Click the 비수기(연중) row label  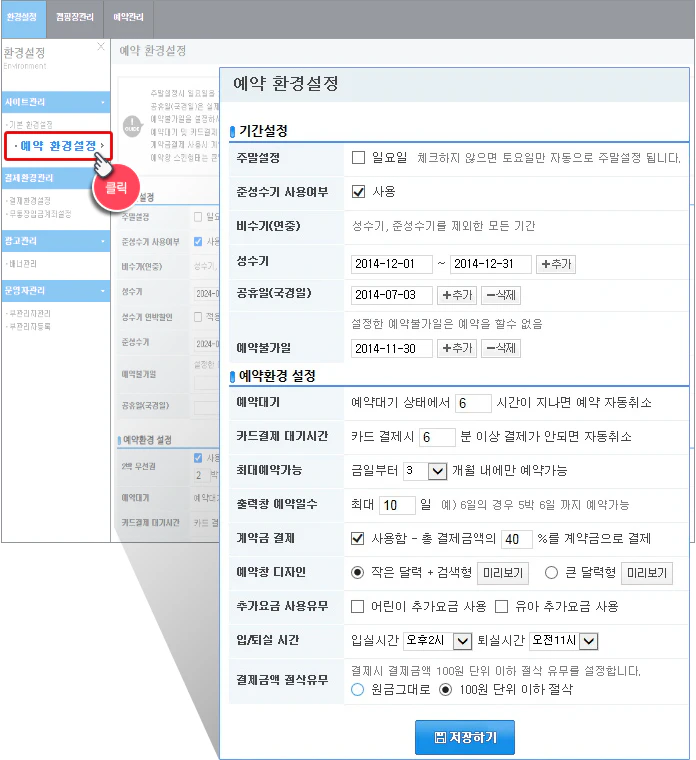click(x=268, y=226)
